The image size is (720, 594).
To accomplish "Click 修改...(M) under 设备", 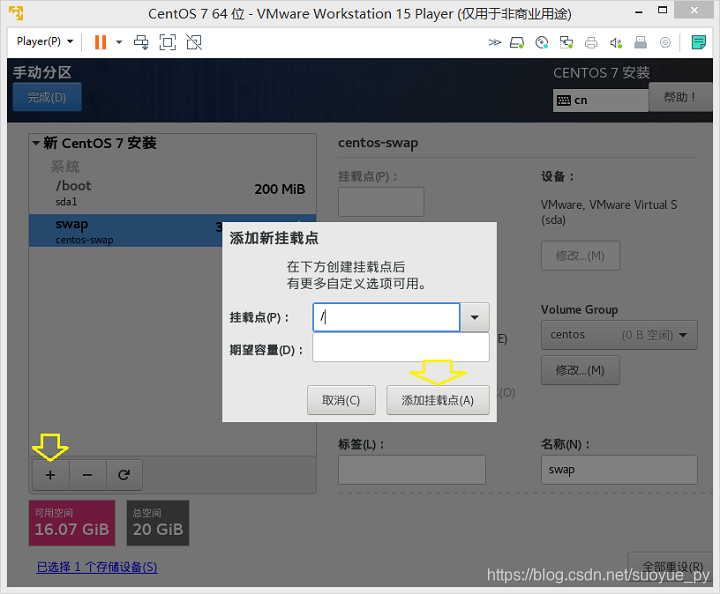I will (580, 256).
